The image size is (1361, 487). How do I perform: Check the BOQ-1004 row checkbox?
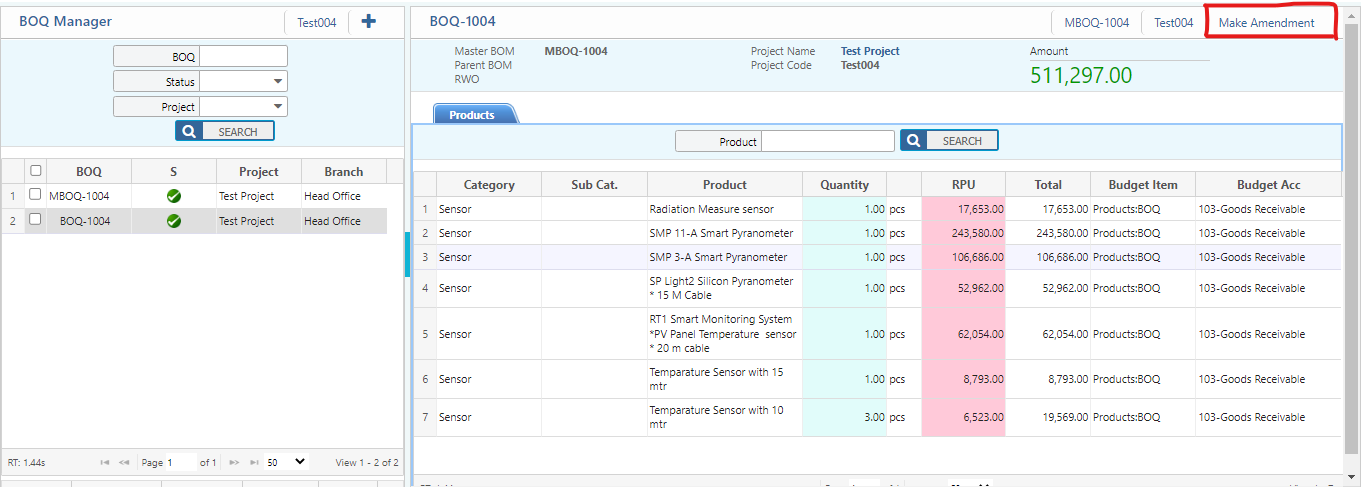coord(36,220)
